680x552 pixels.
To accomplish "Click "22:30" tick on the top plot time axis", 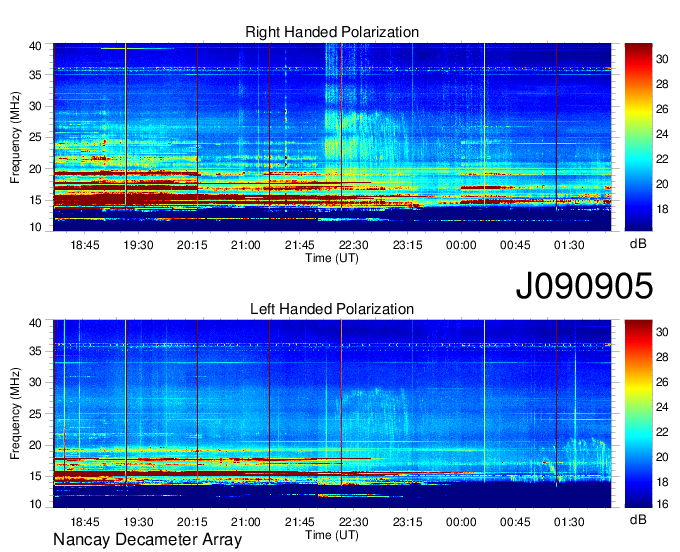I will point(353,245).
